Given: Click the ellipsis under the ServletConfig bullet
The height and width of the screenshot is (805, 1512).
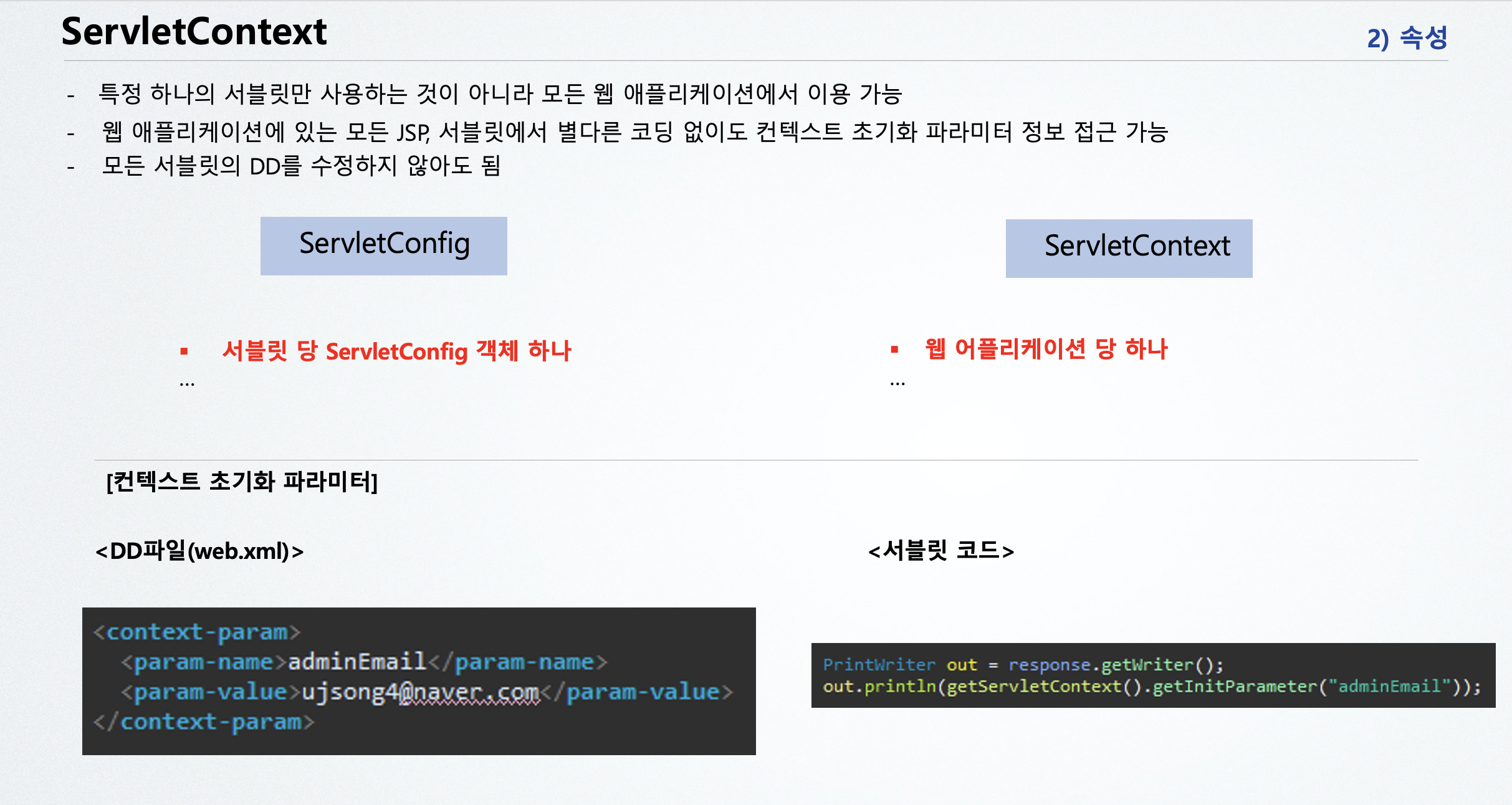Looking at the screenshot, I should [x=187, y=384].
